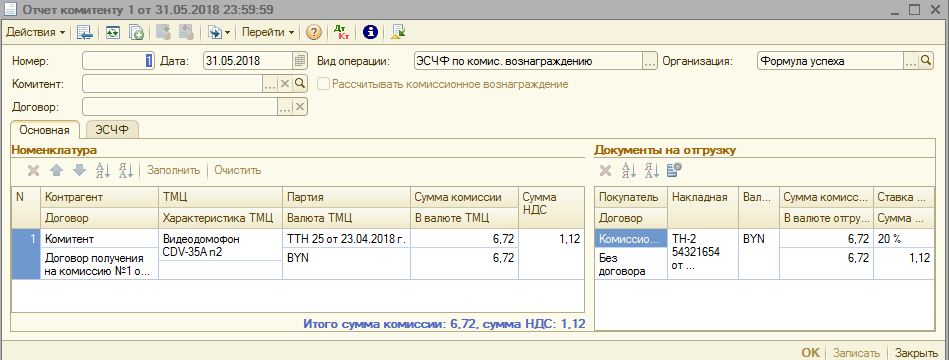Select the BYN cell under Партия
This screenshot has height=360, width=949.
(x=346, y=264)
